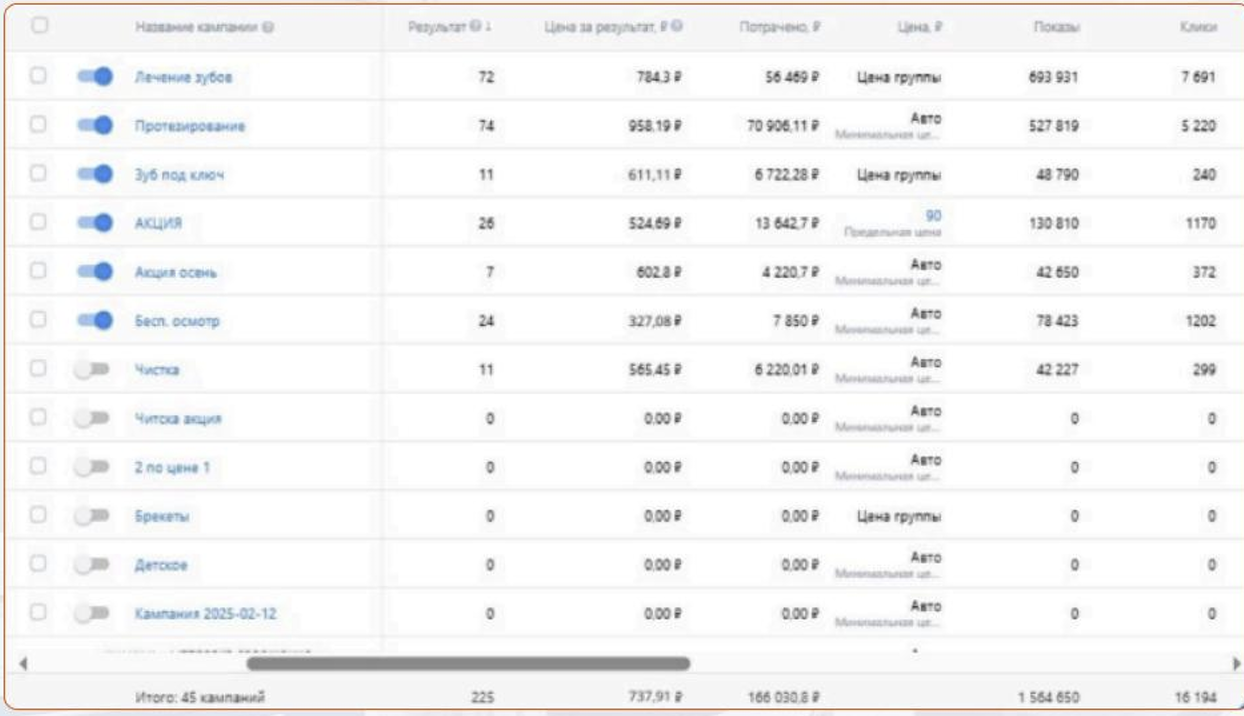Screen dimensions: 1244x716
Task: Switch off the Зуб под ключ campaign
Action: pos(95,174)
